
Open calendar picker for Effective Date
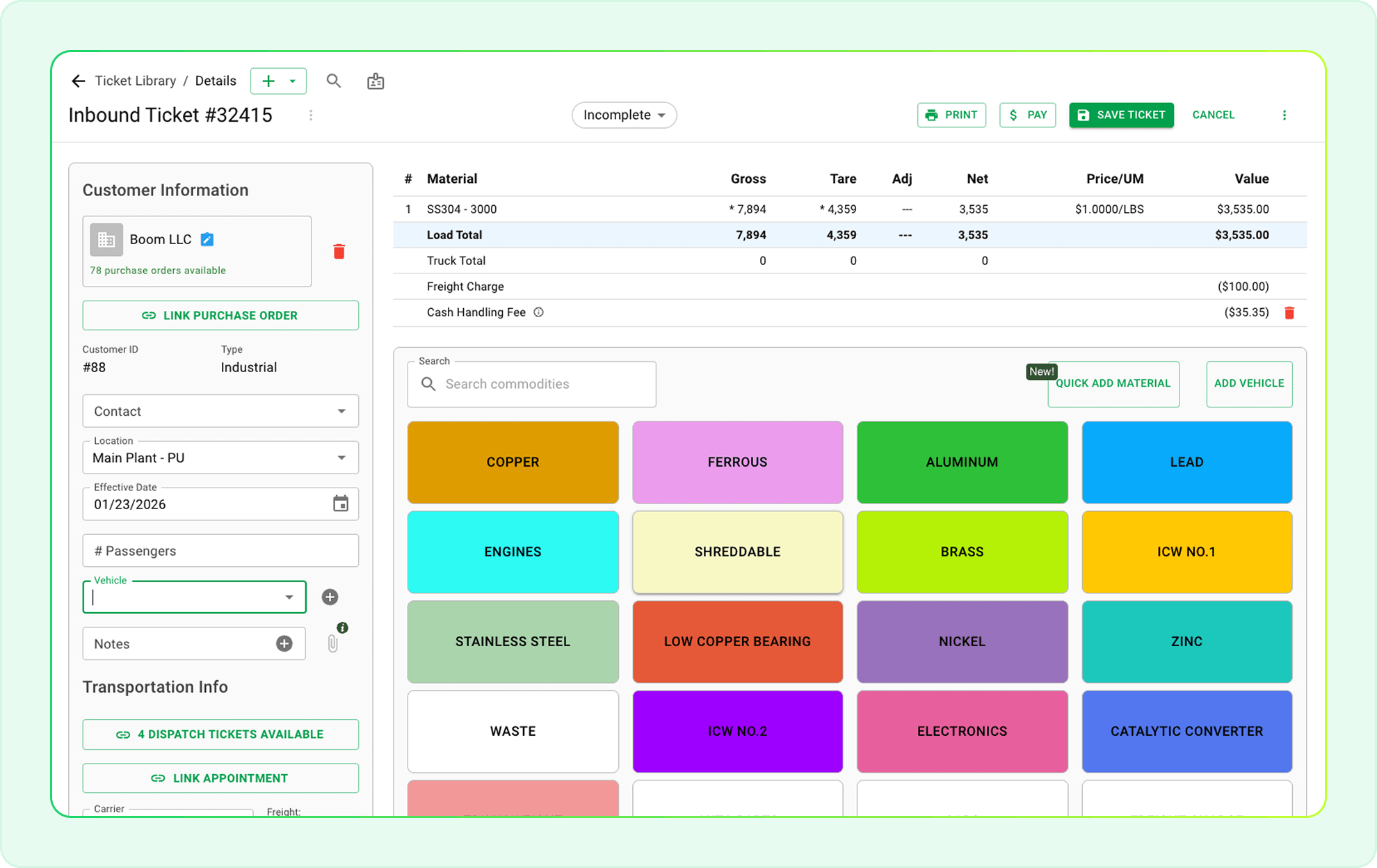point(340,504)
